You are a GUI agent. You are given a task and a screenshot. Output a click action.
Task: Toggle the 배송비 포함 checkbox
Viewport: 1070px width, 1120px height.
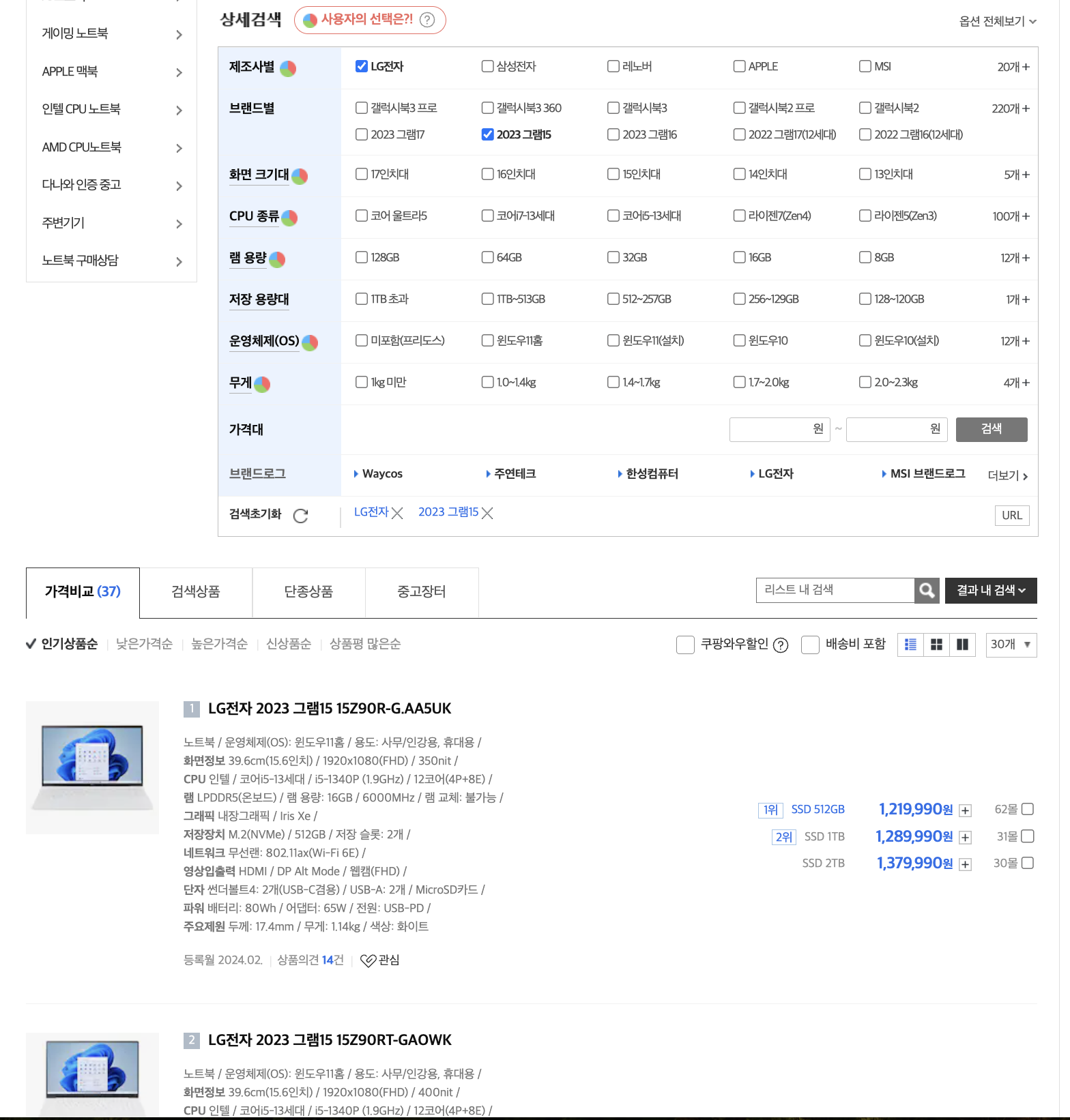810,645
